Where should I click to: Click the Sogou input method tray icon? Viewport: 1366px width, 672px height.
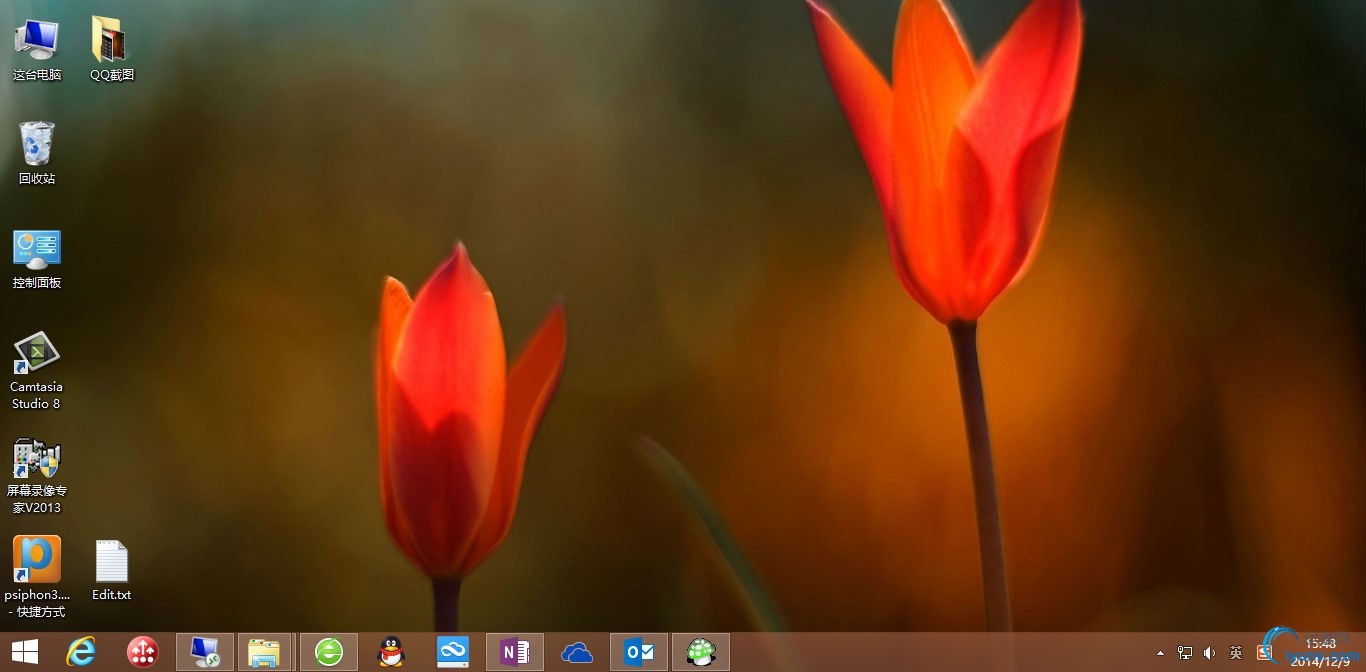pos(1264,653)
